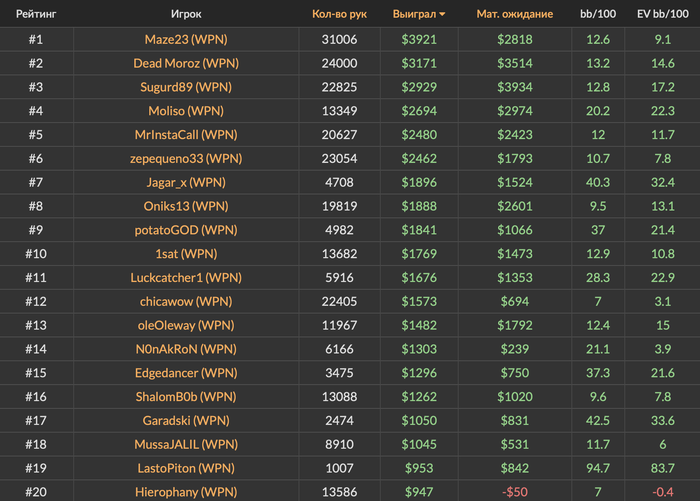This screenshot has height=501, width=700.
Task: Open Dead Moroz (WPN) player link
Action: click(186, 63)
